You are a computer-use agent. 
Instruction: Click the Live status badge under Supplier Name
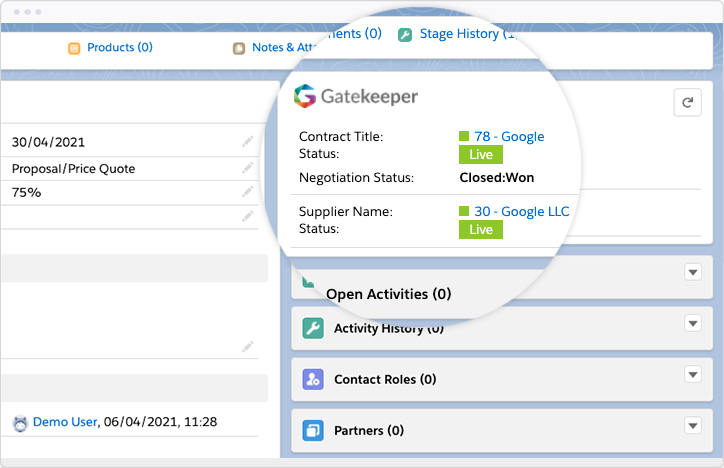481,229
